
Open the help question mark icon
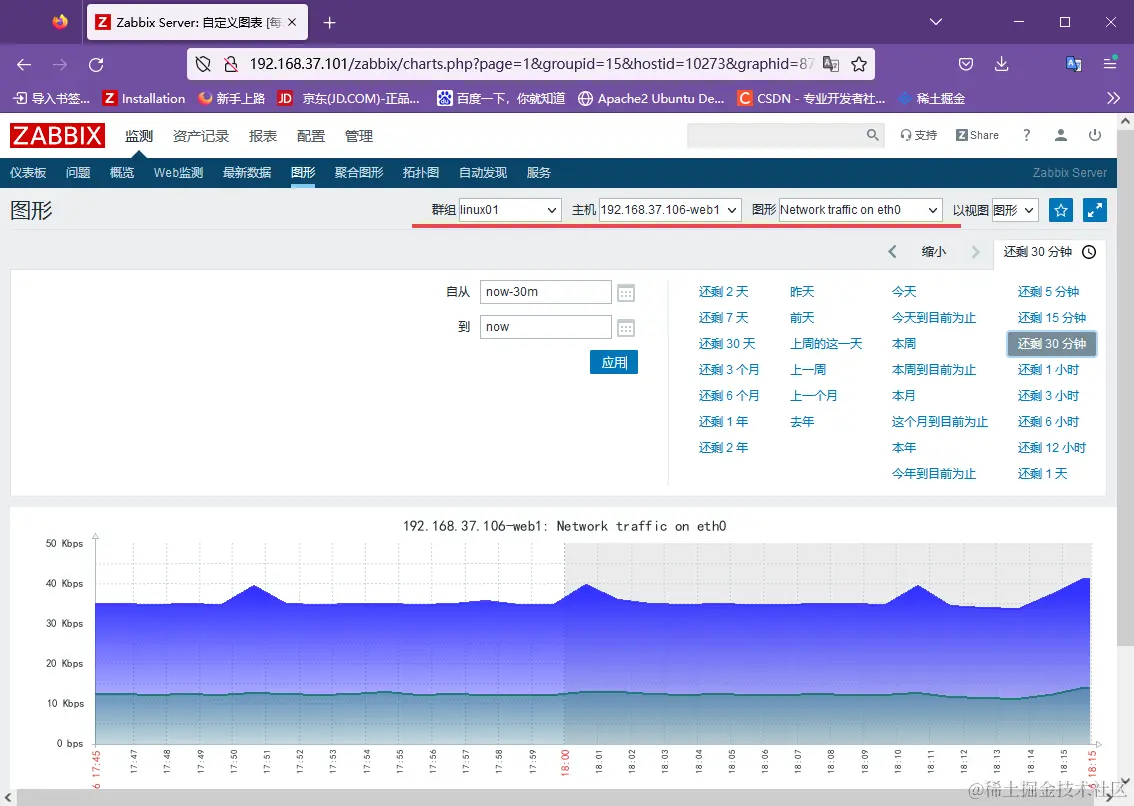coord(1026,135)
